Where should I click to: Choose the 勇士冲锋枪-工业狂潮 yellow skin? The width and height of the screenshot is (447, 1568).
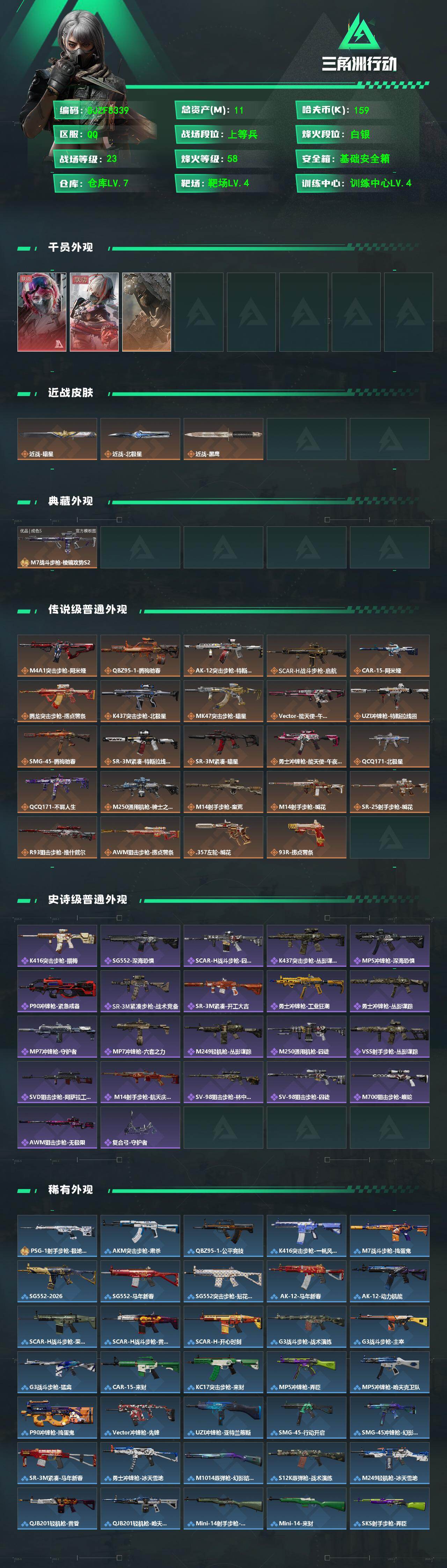click(x=307, y=992)
